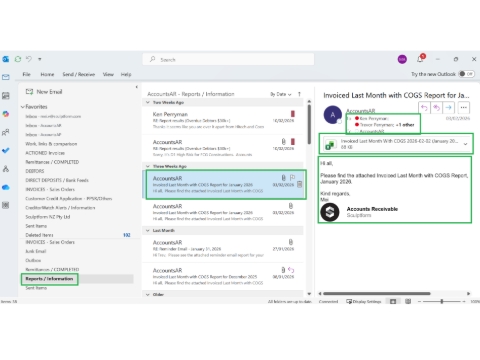Collapse the Three Weeks Ago group
Screen dimensions: 480x360
[148, 166]
